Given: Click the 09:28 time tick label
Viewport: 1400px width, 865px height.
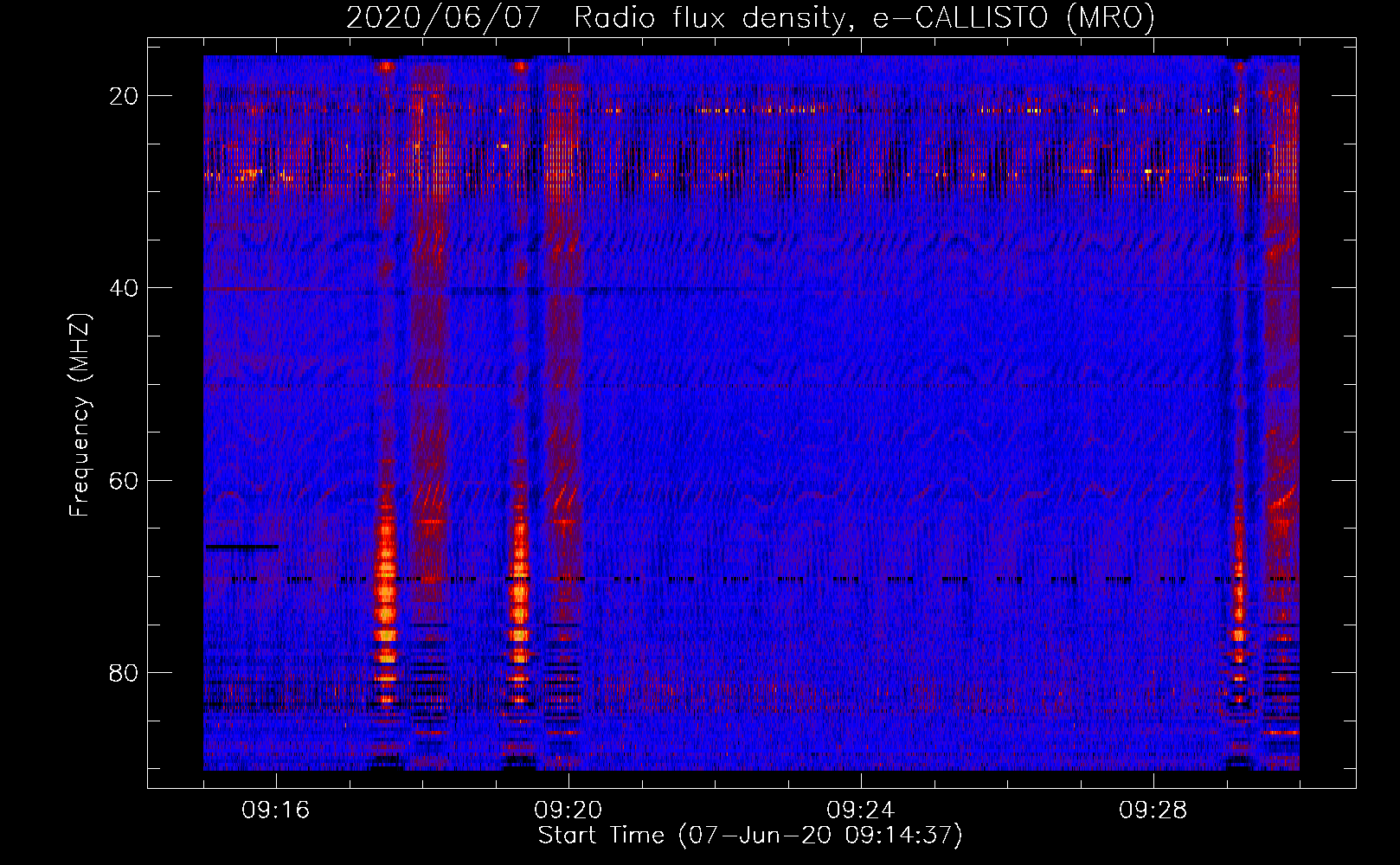Looking at the screenshot, I should pyautogui.click(x=1153, y=811).
